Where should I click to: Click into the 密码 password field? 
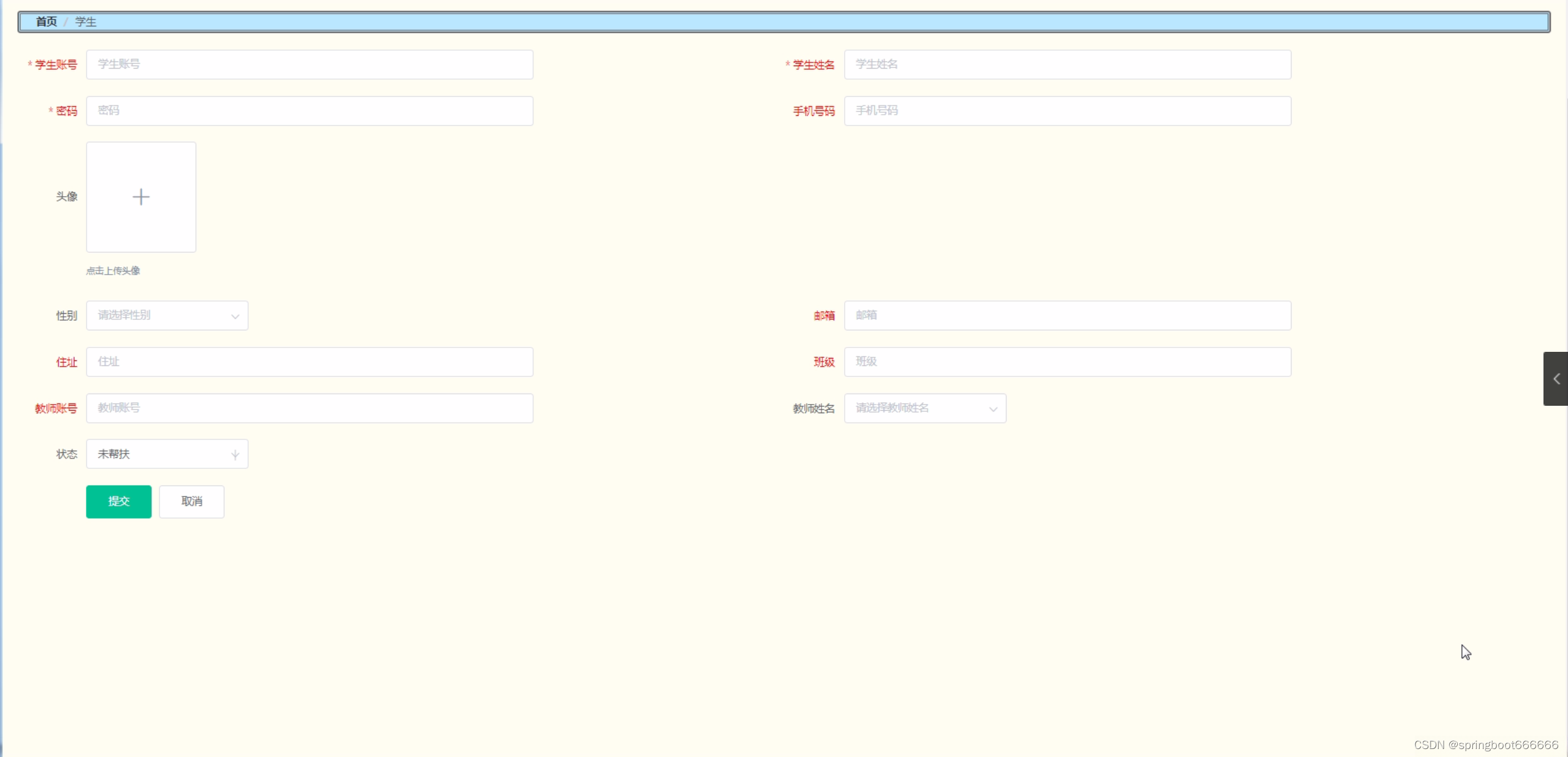pyautogui.click(x=310, y=111)
